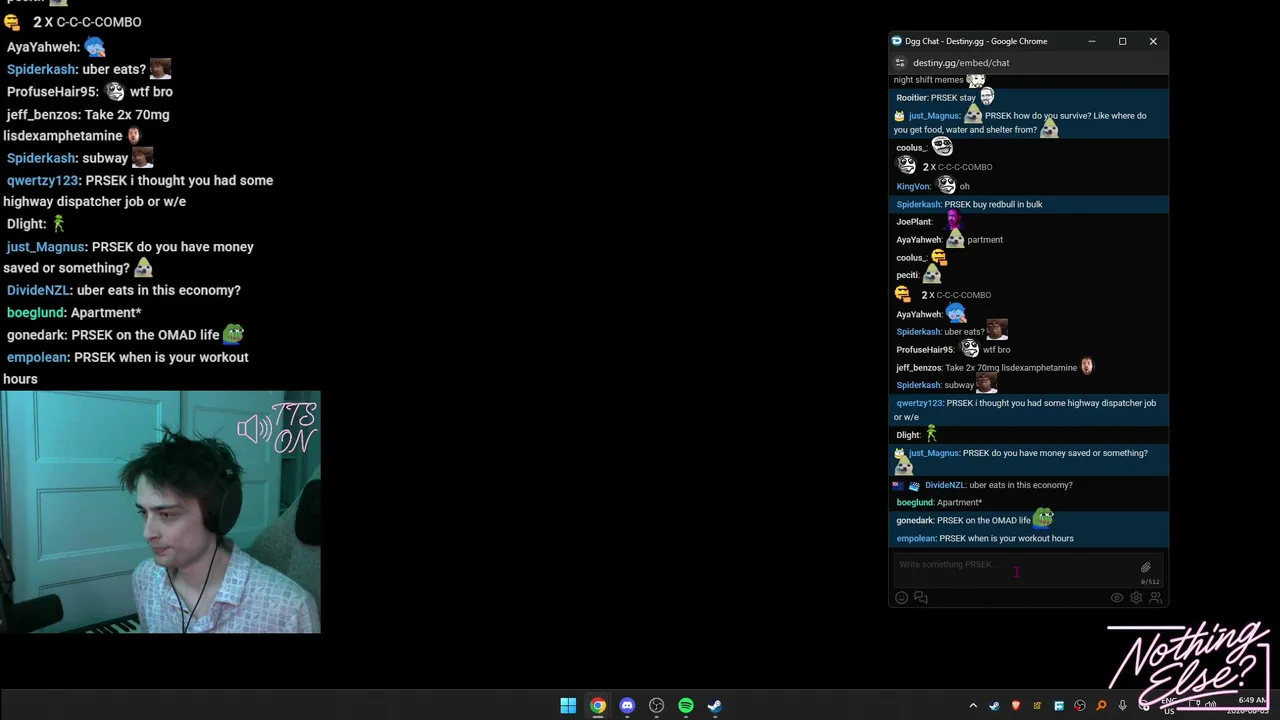Open the Steam icon in system tray

[x=994, y=706]
